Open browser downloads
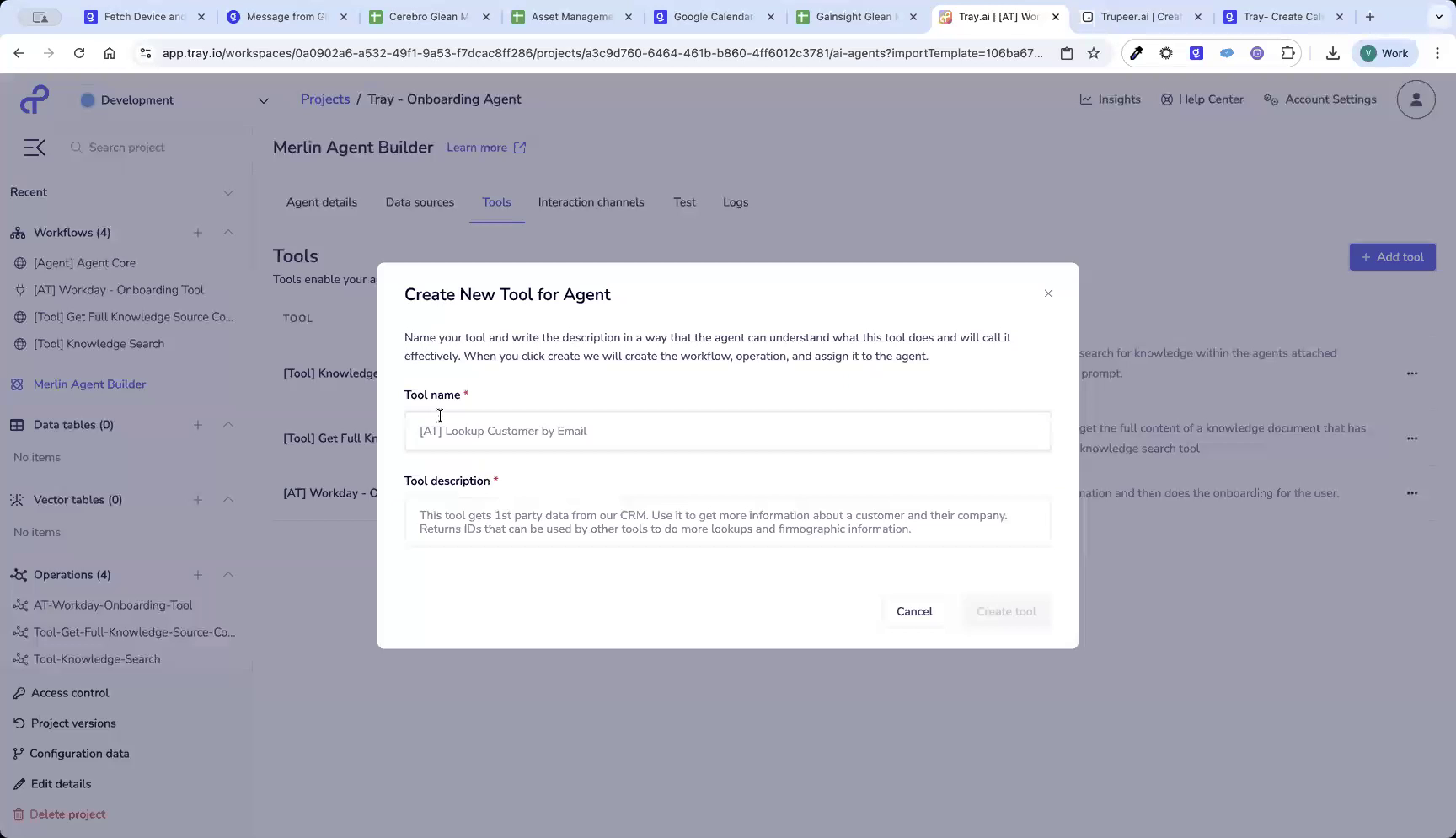1456x838 pixels. 1333,52
